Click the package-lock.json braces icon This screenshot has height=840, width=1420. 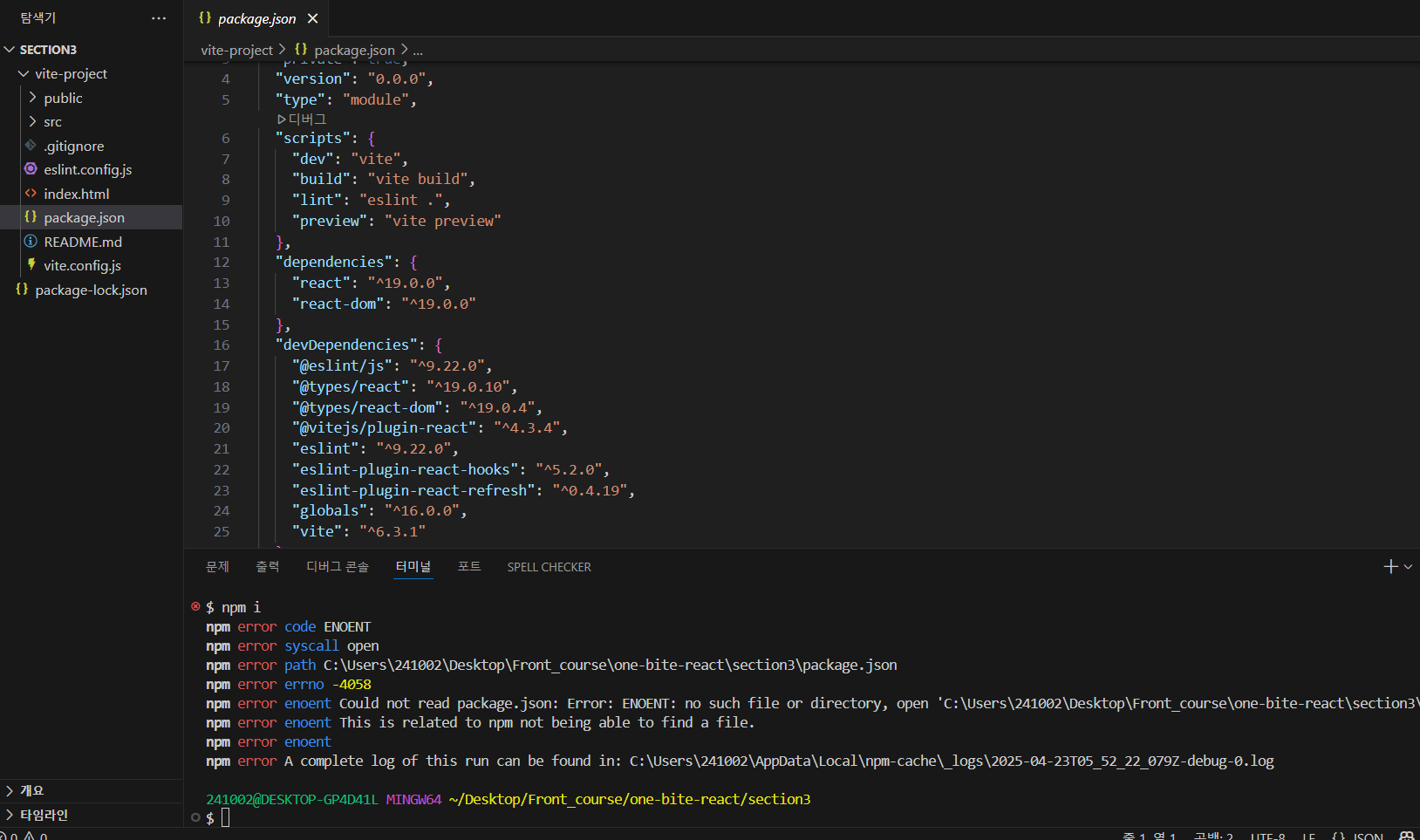(22, 290)
